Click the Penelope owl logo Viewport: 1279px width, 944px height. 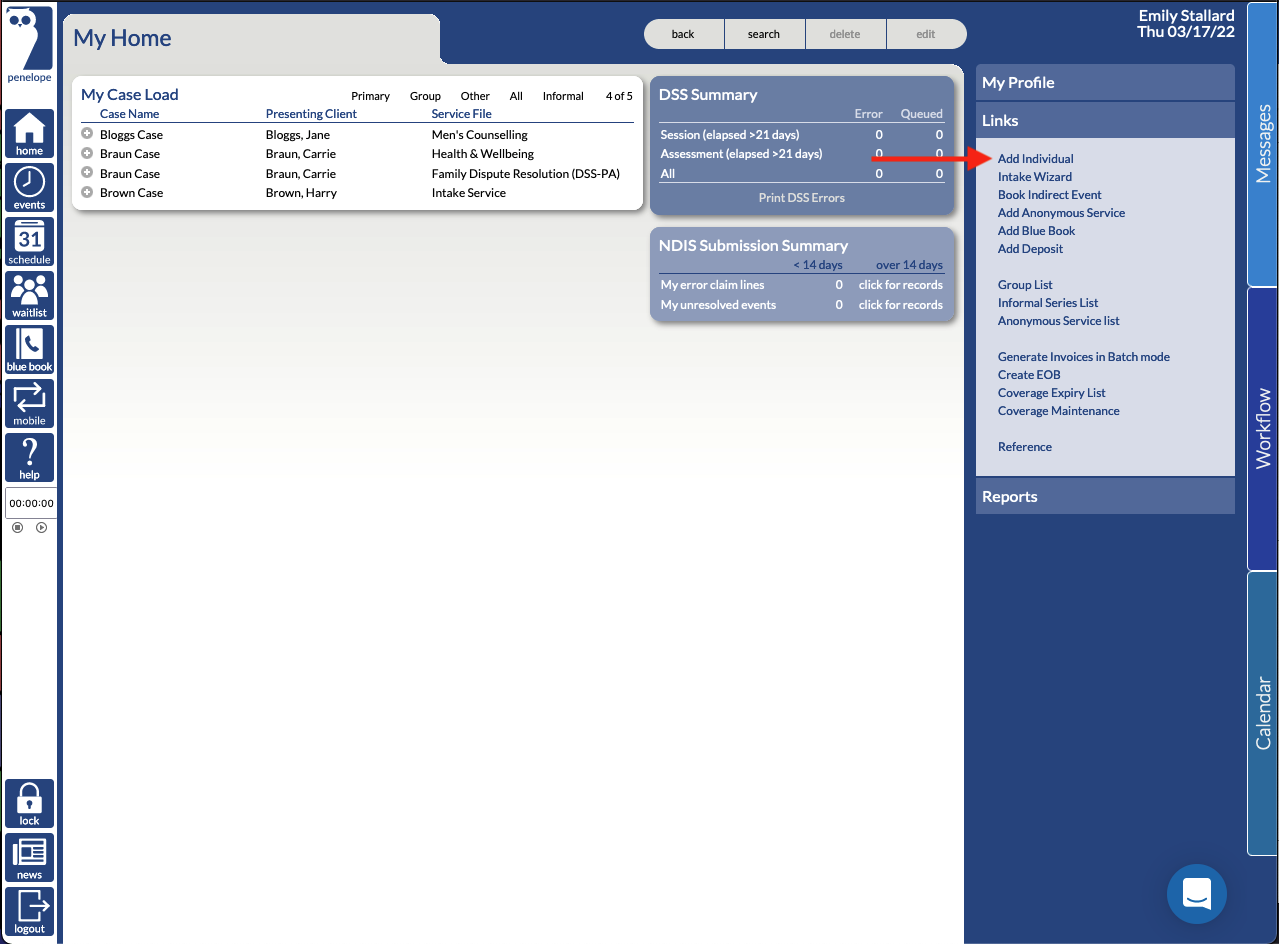point(29,45)
